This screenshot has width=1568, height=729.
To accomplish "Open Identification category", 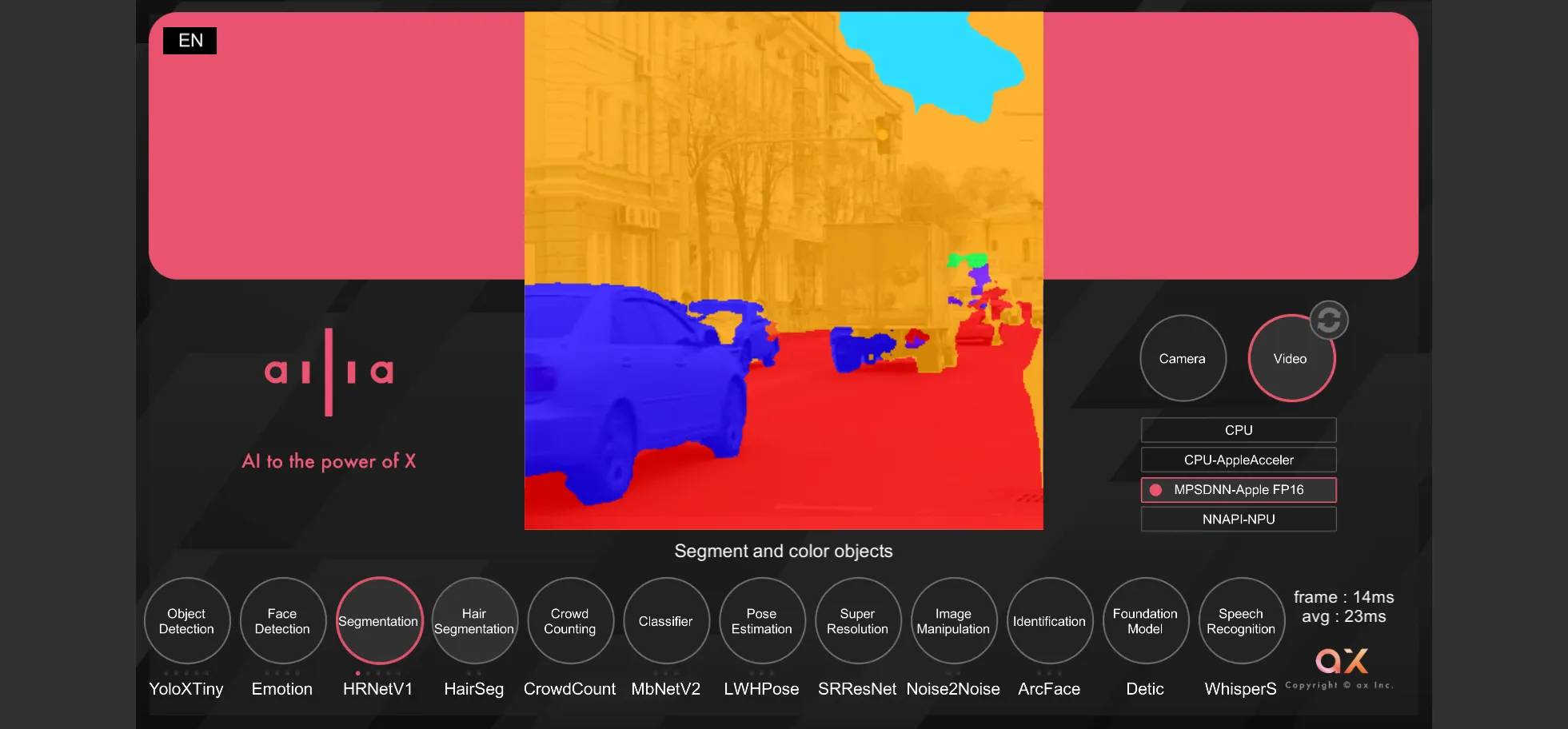I will tap(1050, 621).
